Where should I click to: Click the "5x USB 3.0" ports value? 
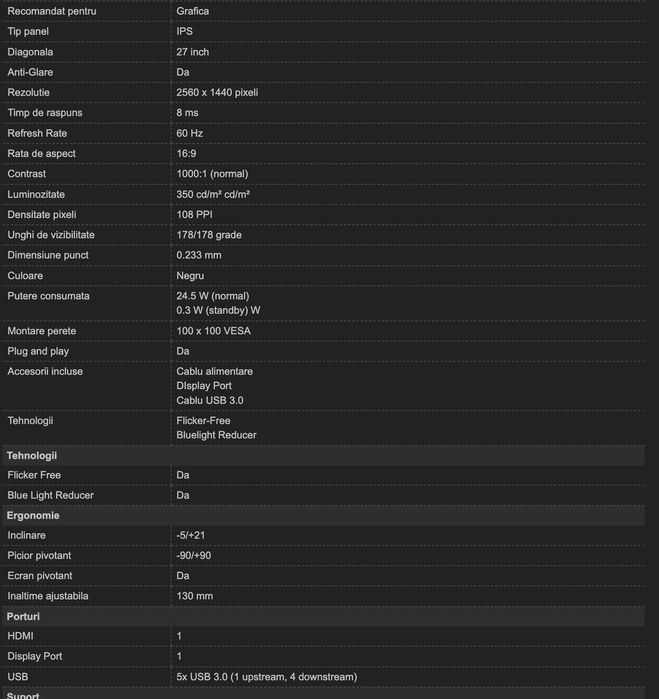[x=266, y=677]
